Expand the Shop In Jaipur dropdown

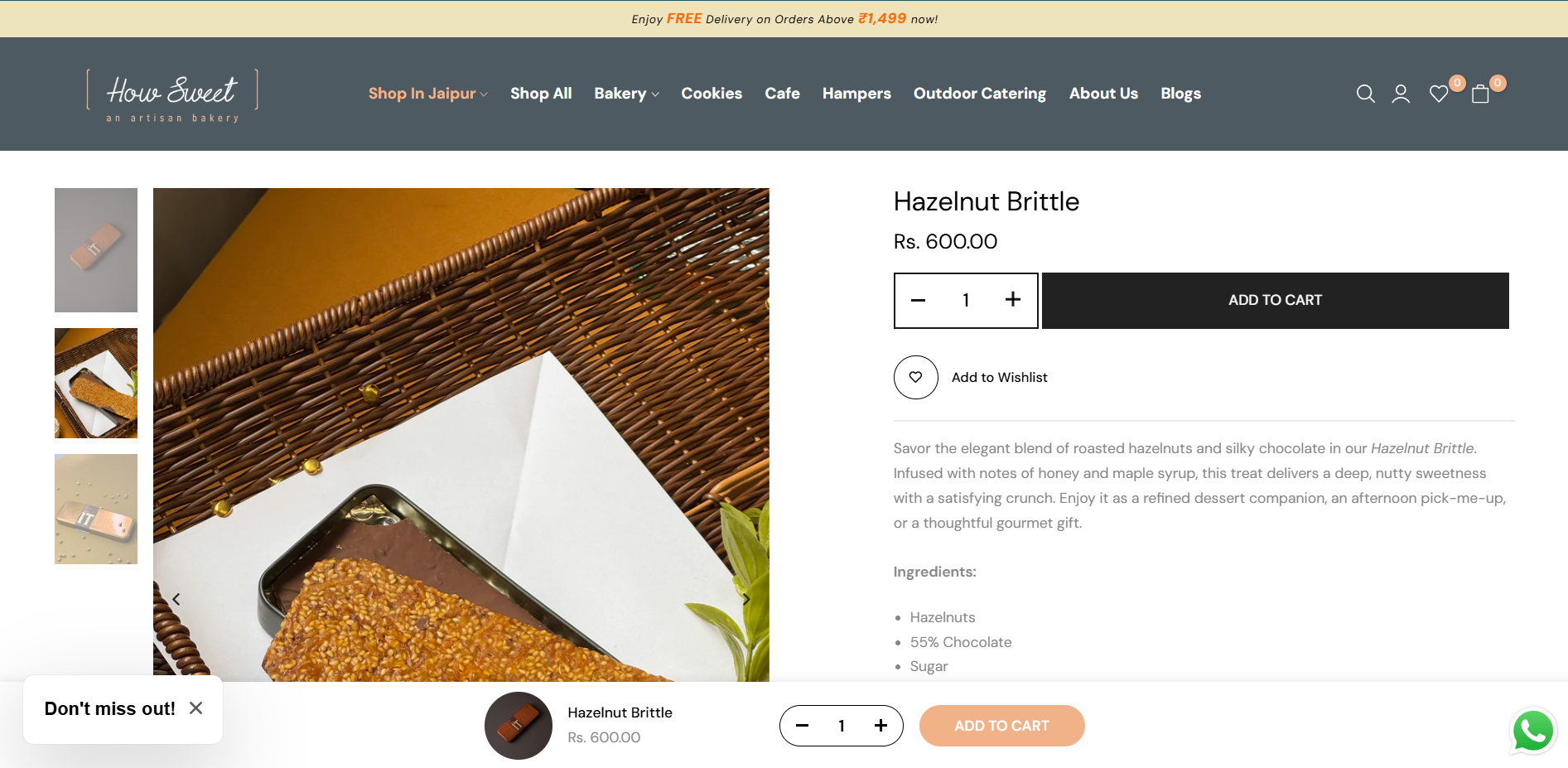click(x=427, y=94)
